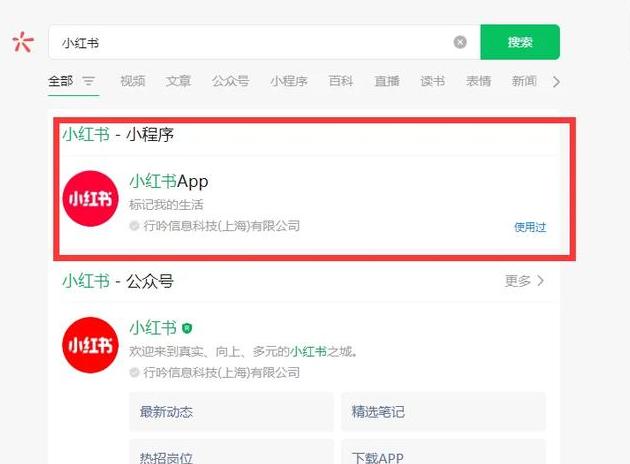
Task: Click the 欢迎来到真实、向上、多元的小红书之城 description
Action: coord(243,352)
